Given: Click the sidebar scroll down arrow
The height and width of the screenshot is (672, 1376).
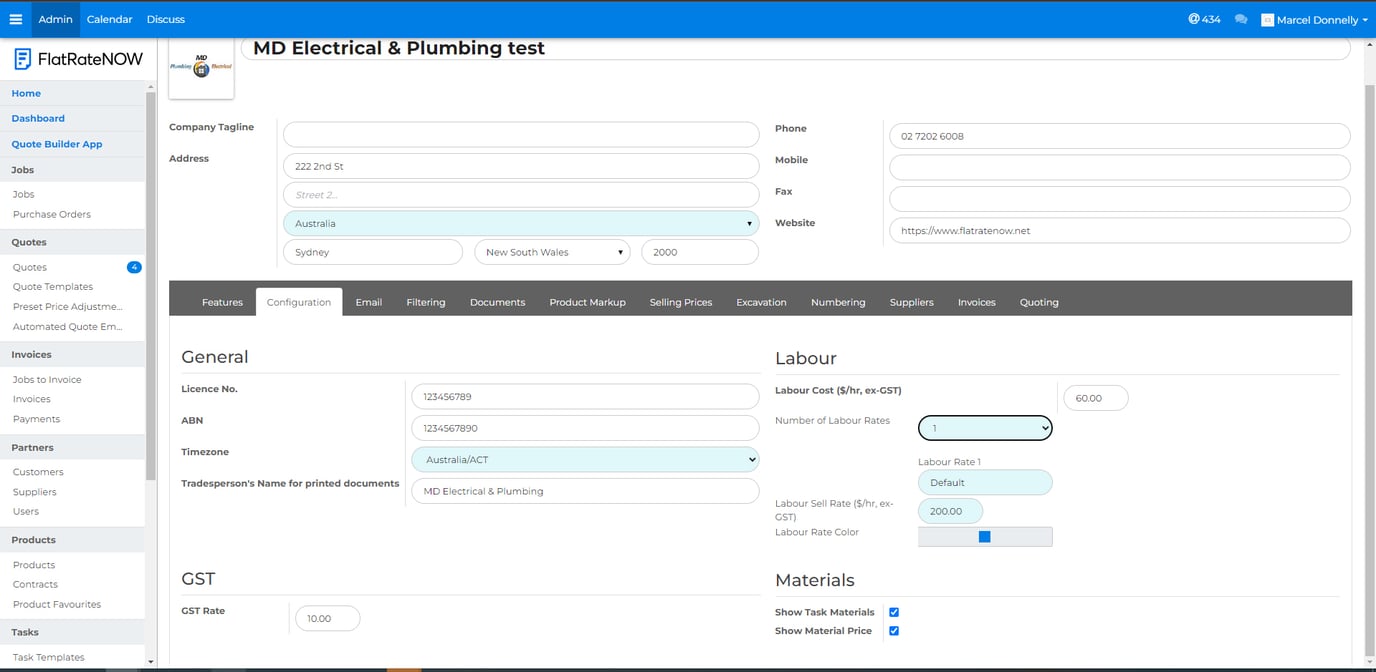Looking at the screenshot, I should 150,661.
